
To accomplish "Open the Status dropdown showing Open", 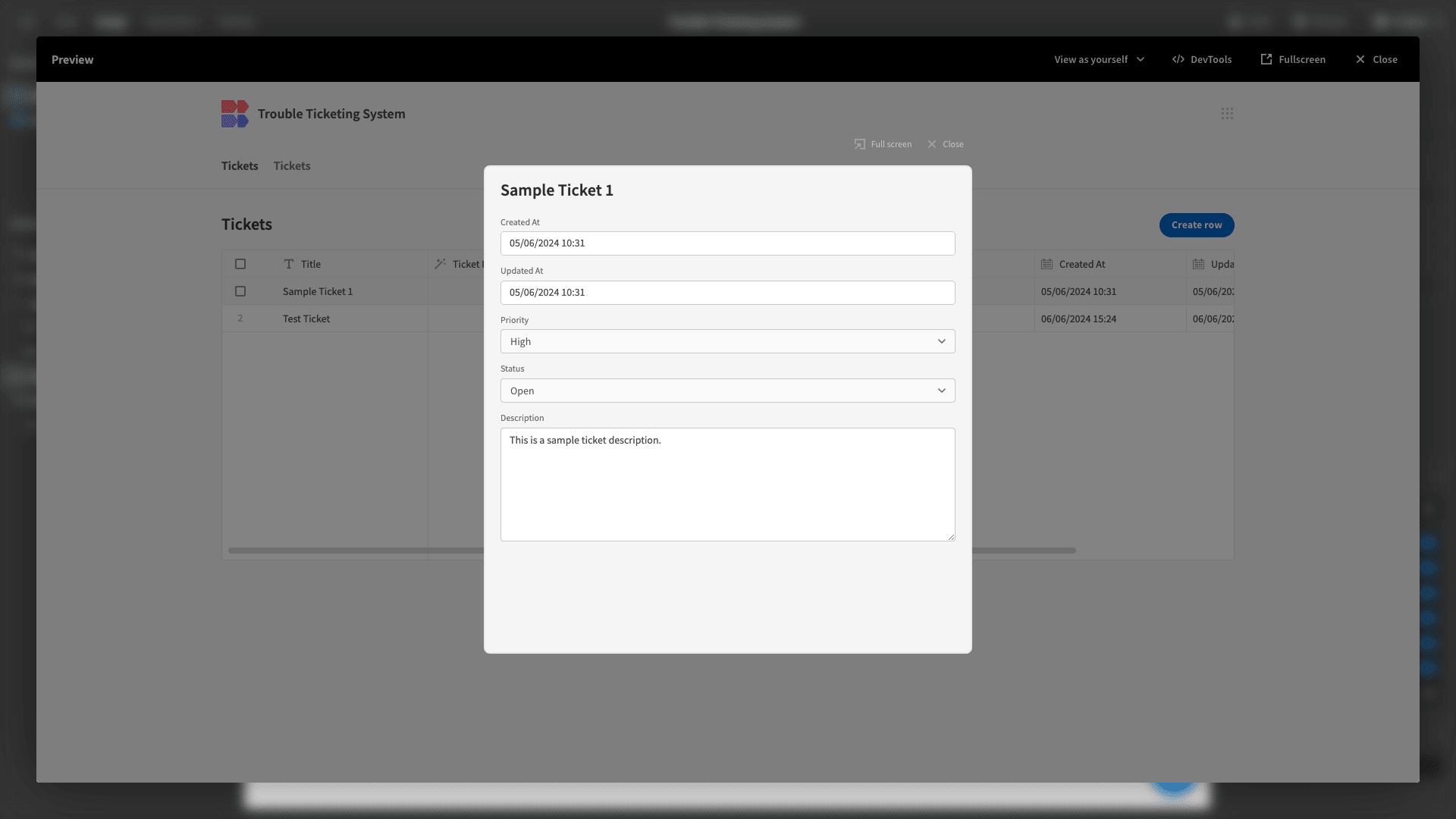I will 727,391.
